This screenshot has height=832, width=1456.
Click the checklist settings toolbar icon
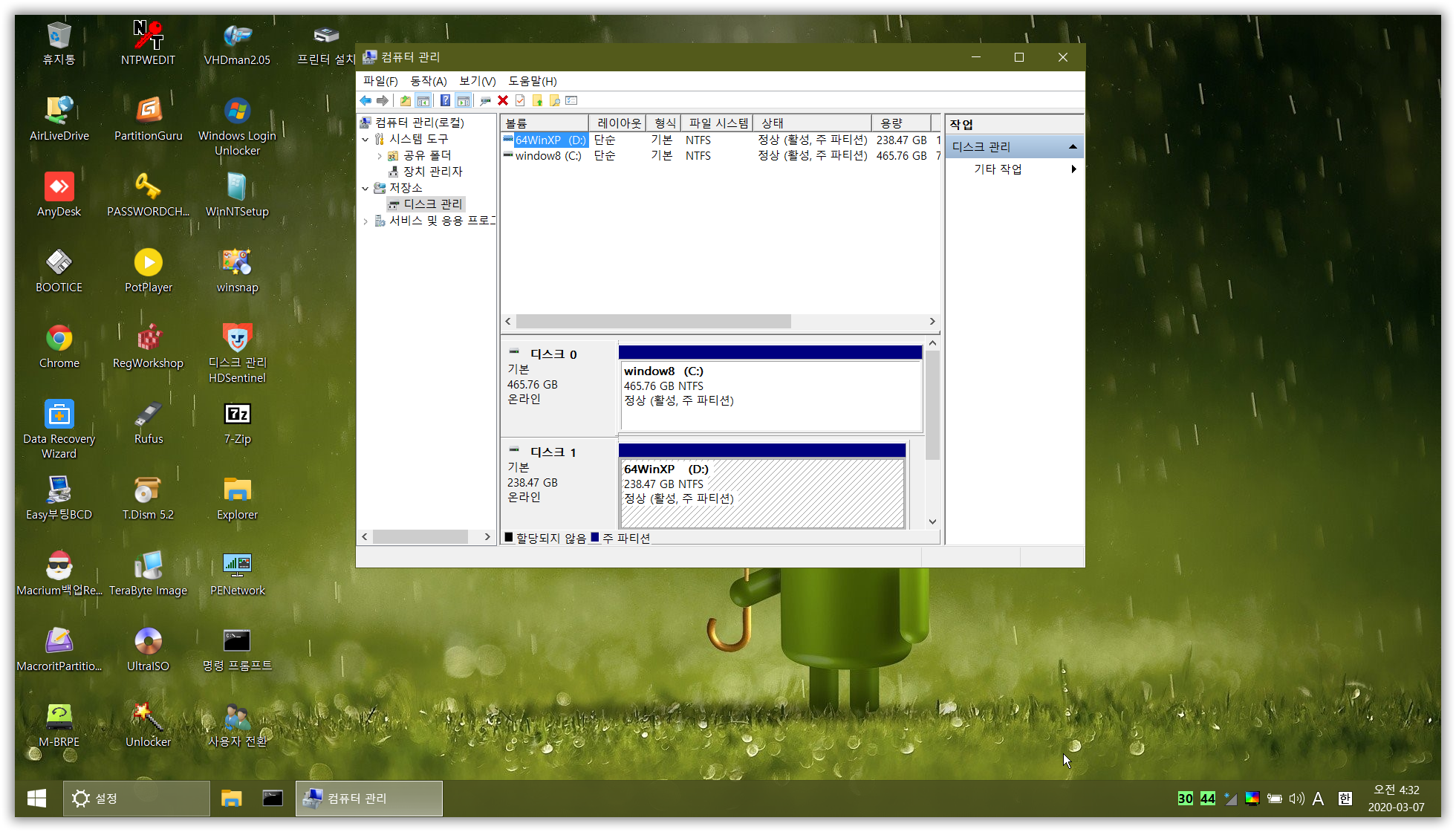point(571,100)
